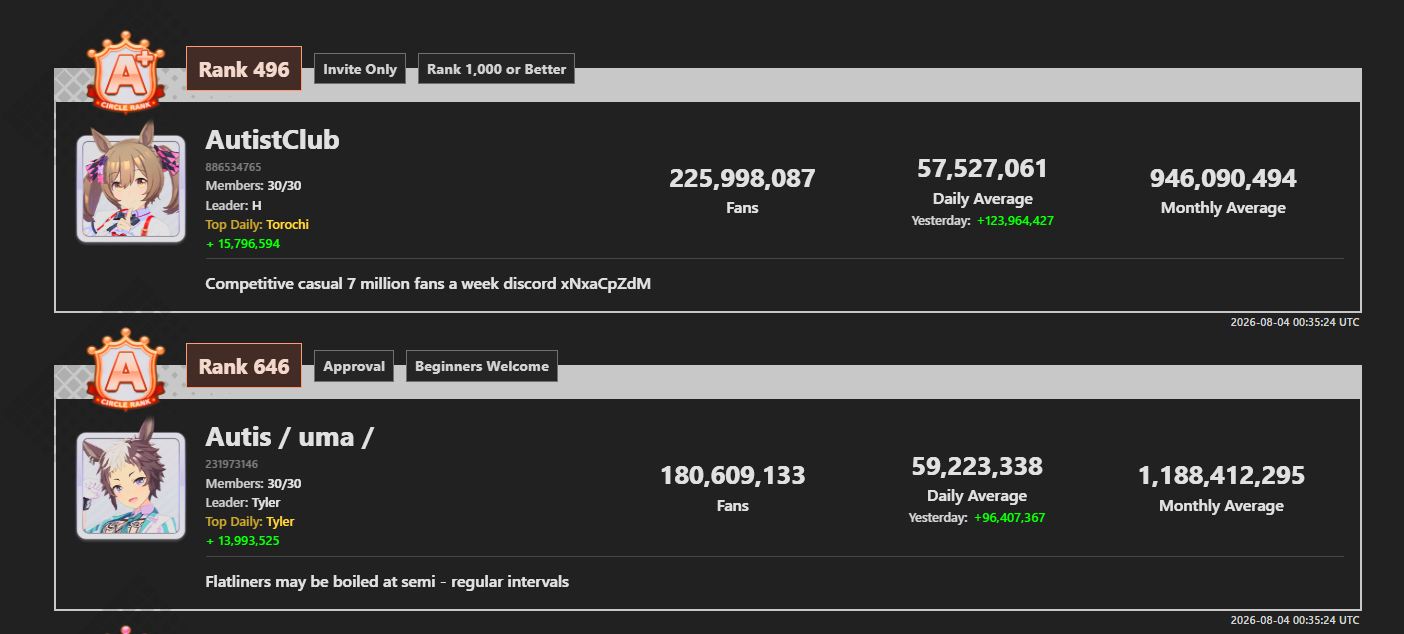
Task: Select the Beginners Welcome tag
Action: [482, 366]
